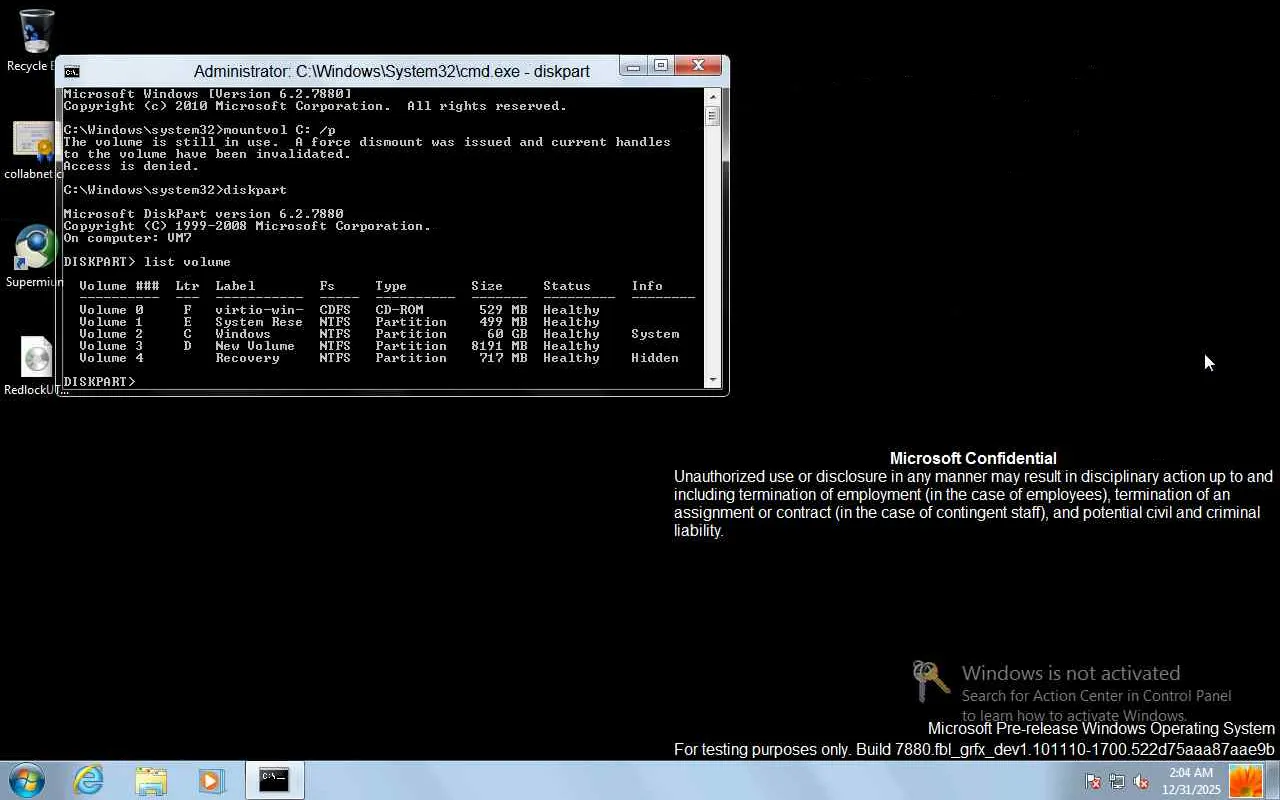
Task: Click the cmd window scrollbar up arrow
Action: [x=712, y=97]
